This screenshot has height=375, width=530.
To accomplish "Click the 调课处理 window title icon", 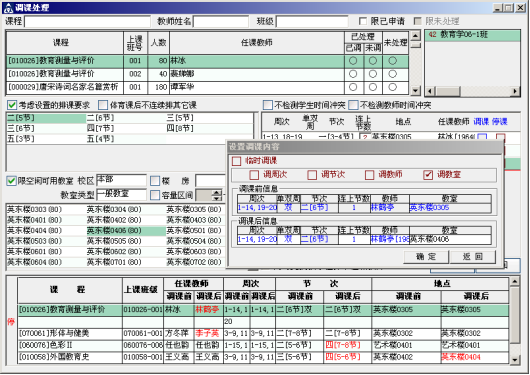I will pos(8,7).
